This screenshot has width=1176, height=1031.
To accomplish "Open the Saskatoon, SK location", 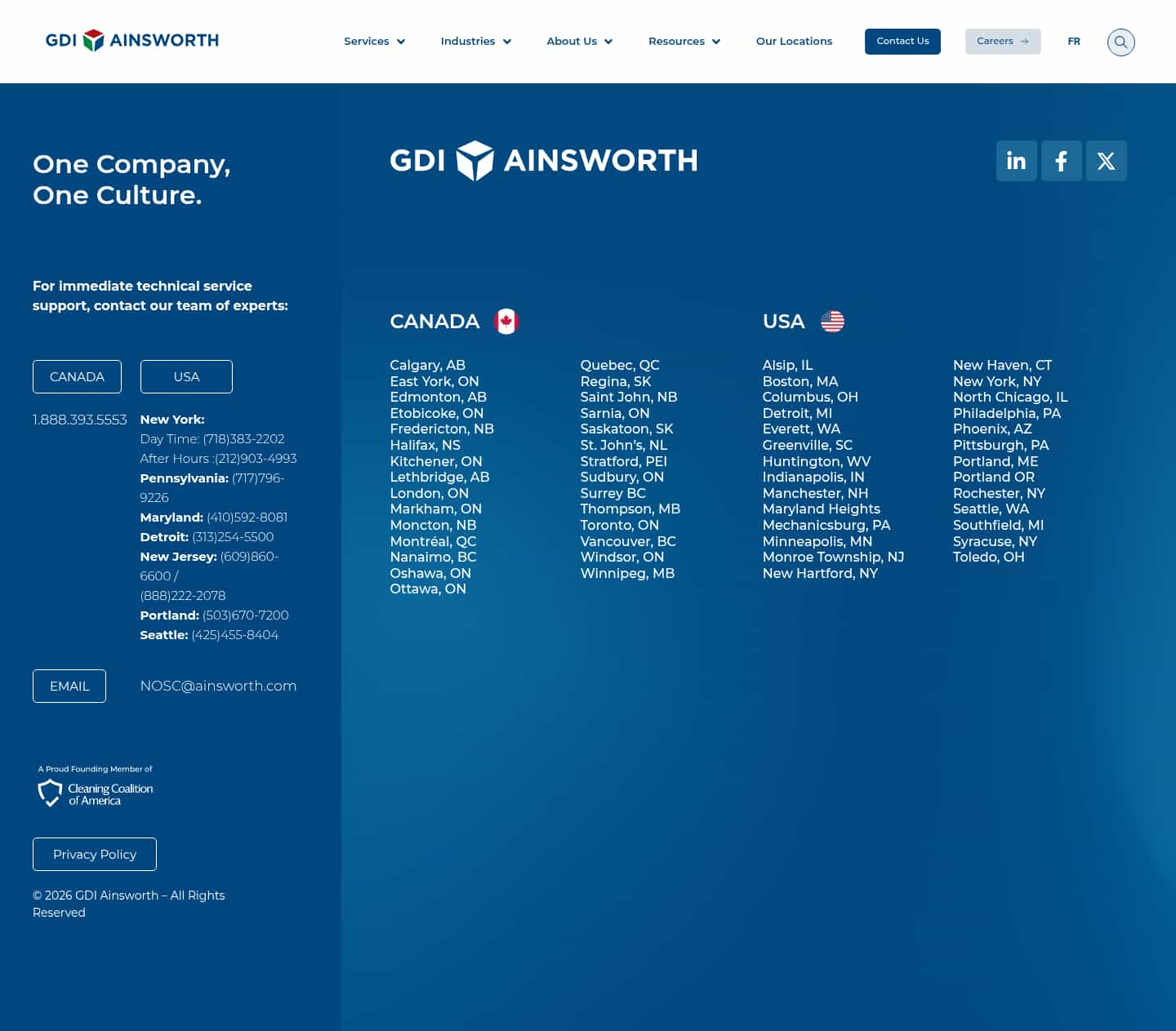I will click(x=626, y=429).
